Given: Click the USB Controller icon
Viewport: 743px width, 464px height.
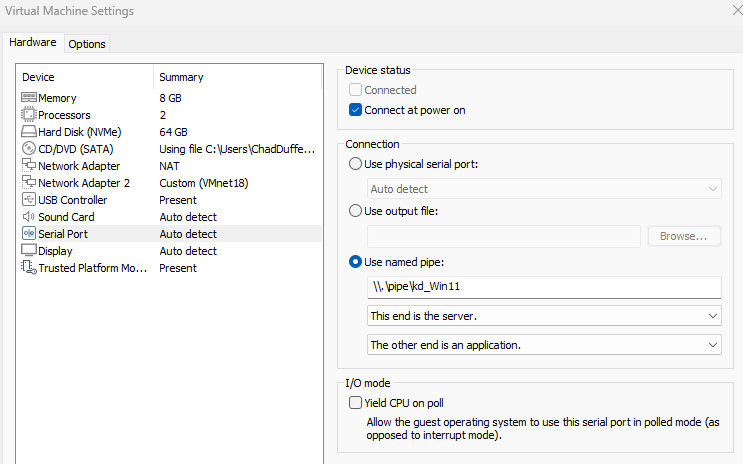Looking at the screenshot, I should [29, 200].
